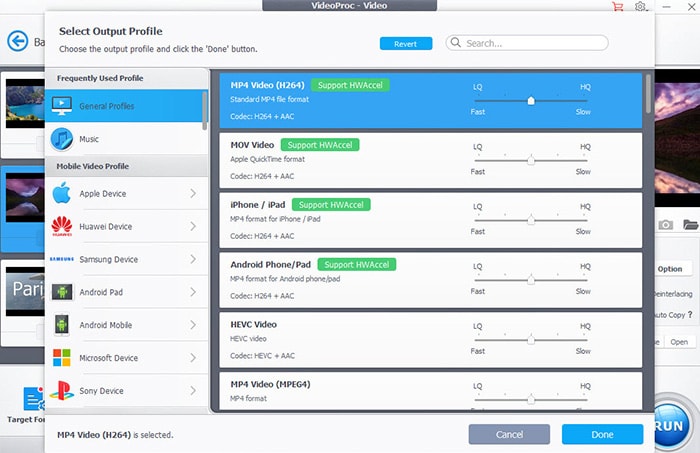Adjust Android Phone/Pad quality slider
Image resolution: width=700 pixels, height=453 pixels.
(x=531, y=280)
